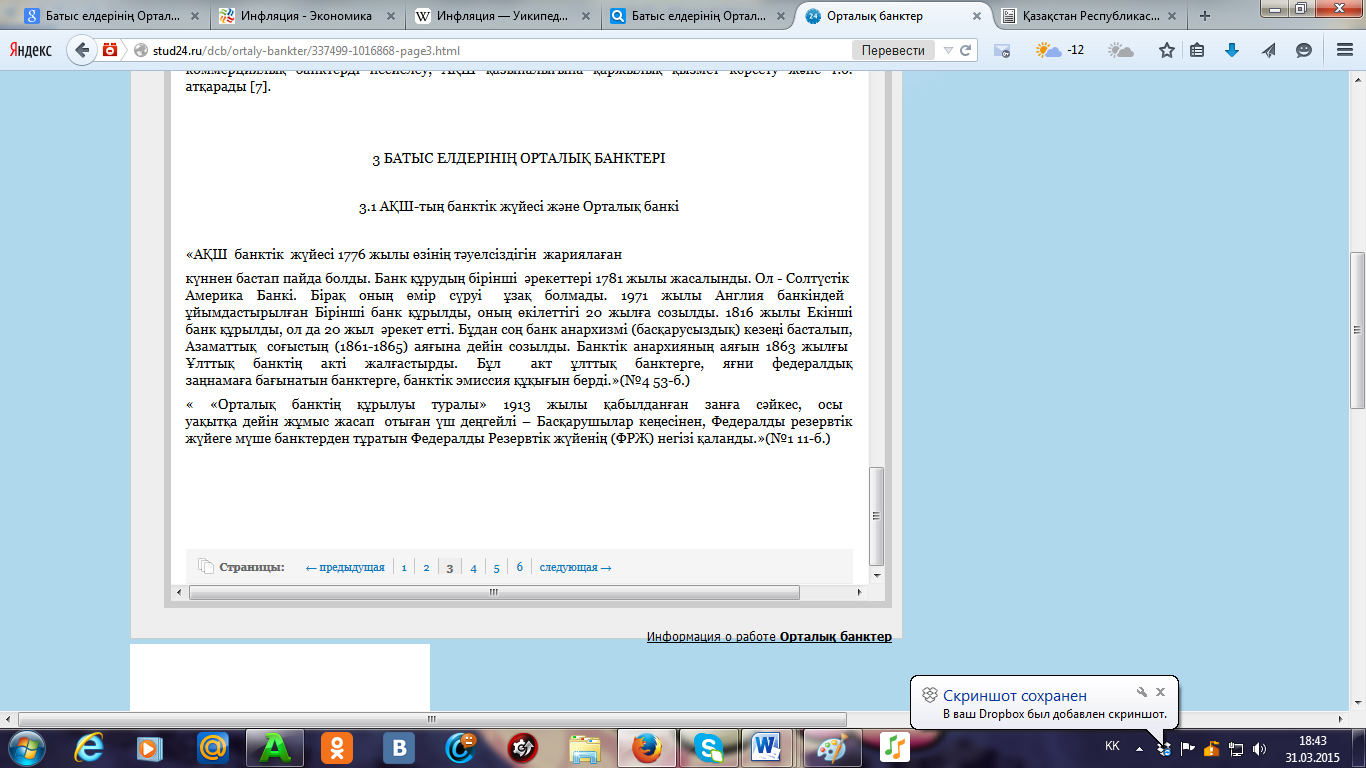
Task: Click the Перевести translate button
Action: coord(893,50)
